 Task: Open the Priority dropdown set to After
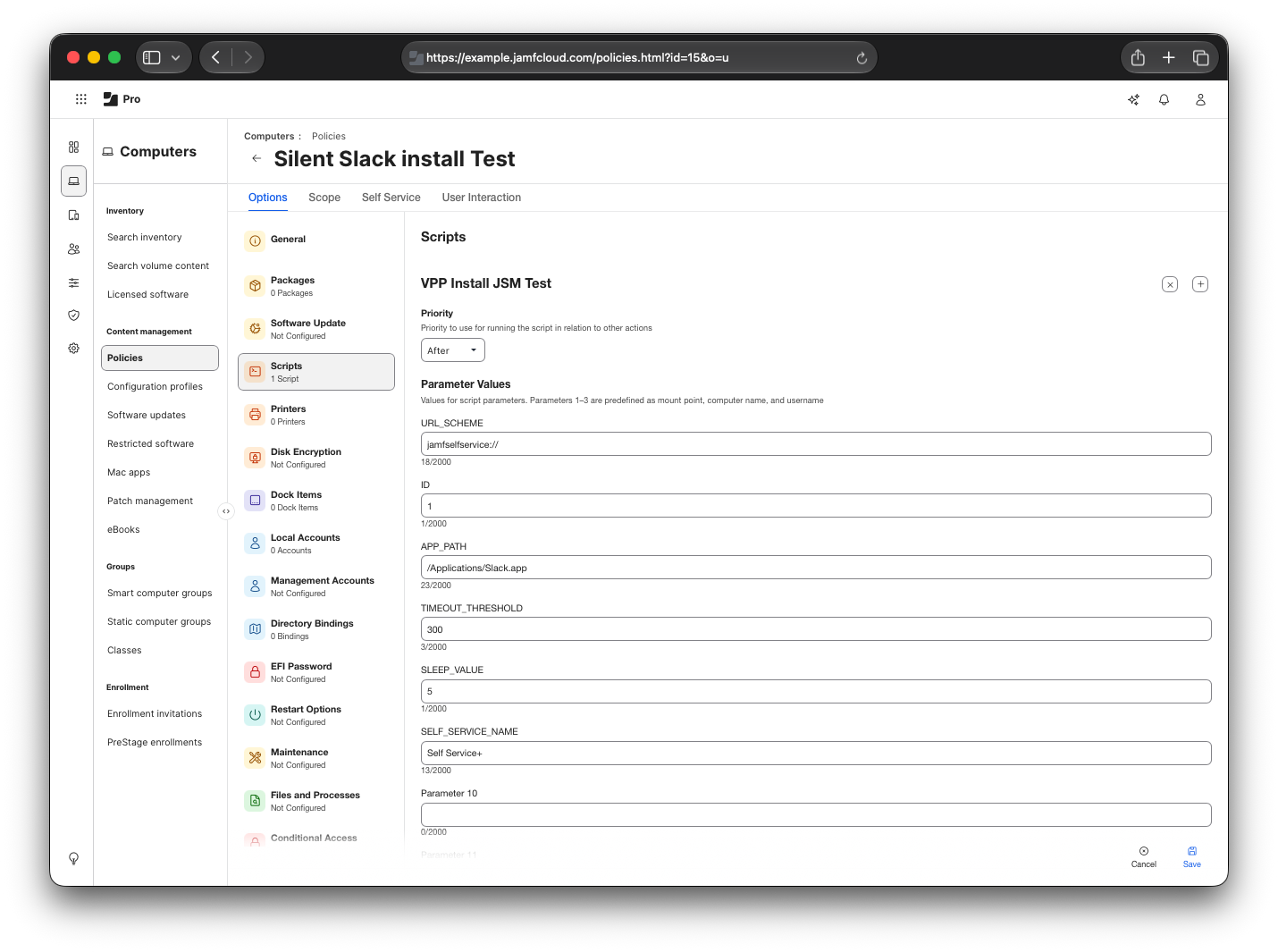point(453,350)
